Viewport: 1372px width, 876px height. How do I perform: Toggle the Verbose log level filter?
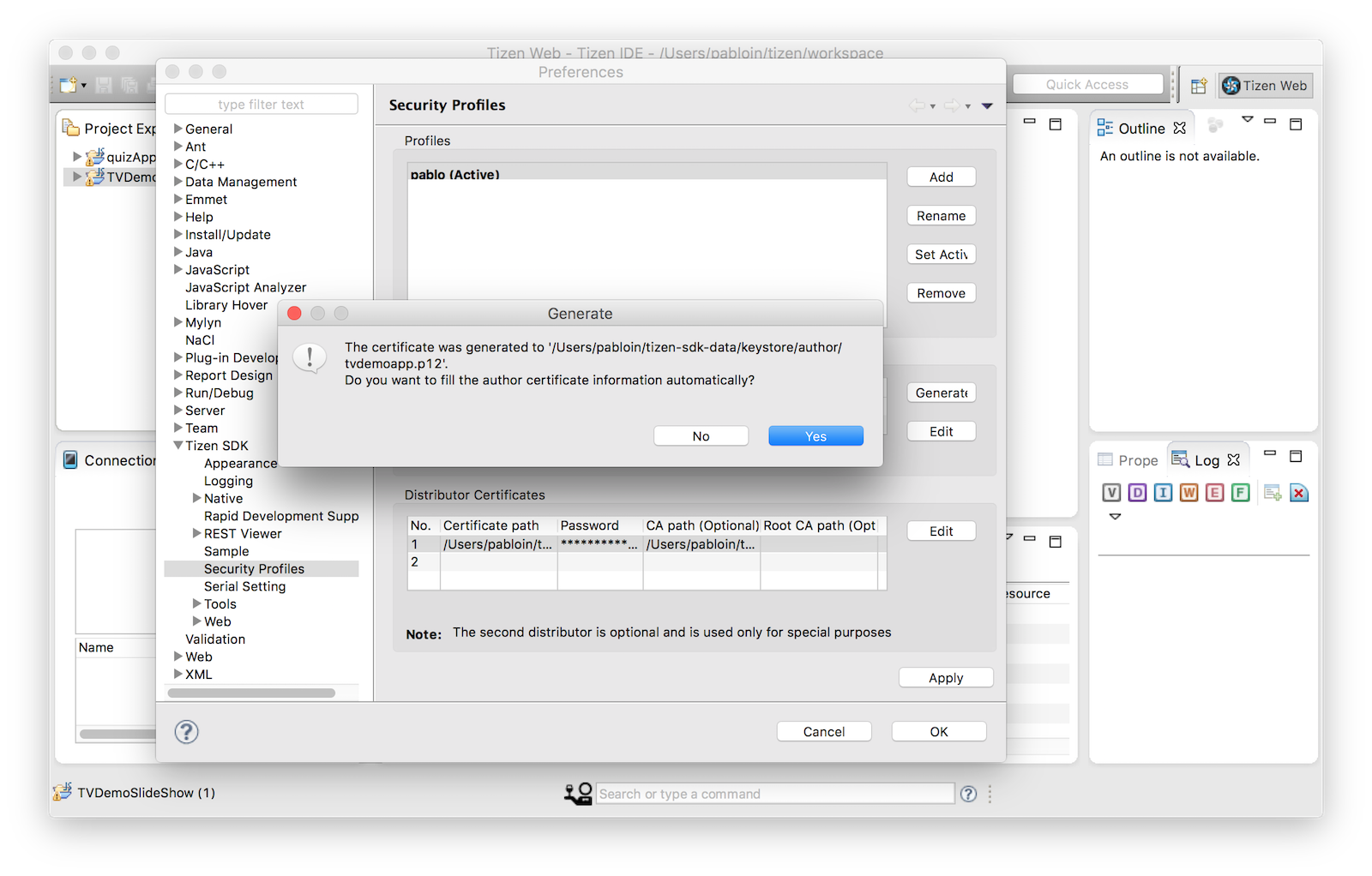pyautogui.click(x=1111, y=492)
